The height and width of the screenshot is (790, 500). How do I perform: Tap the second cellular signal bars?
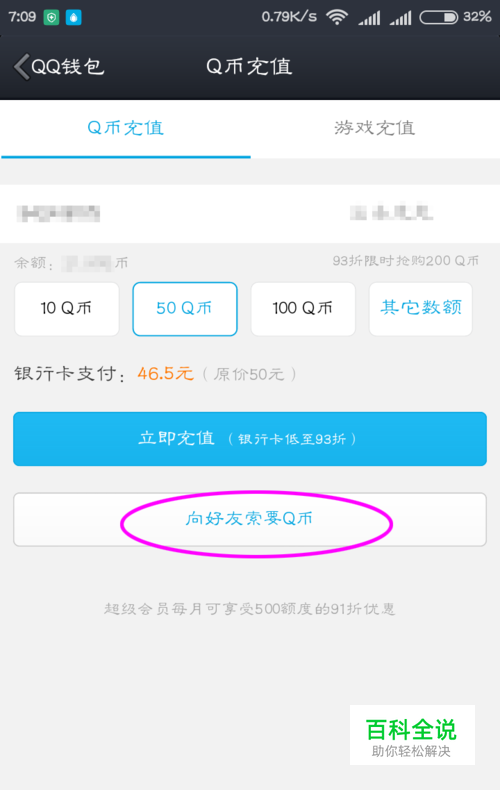coord(401,18)
